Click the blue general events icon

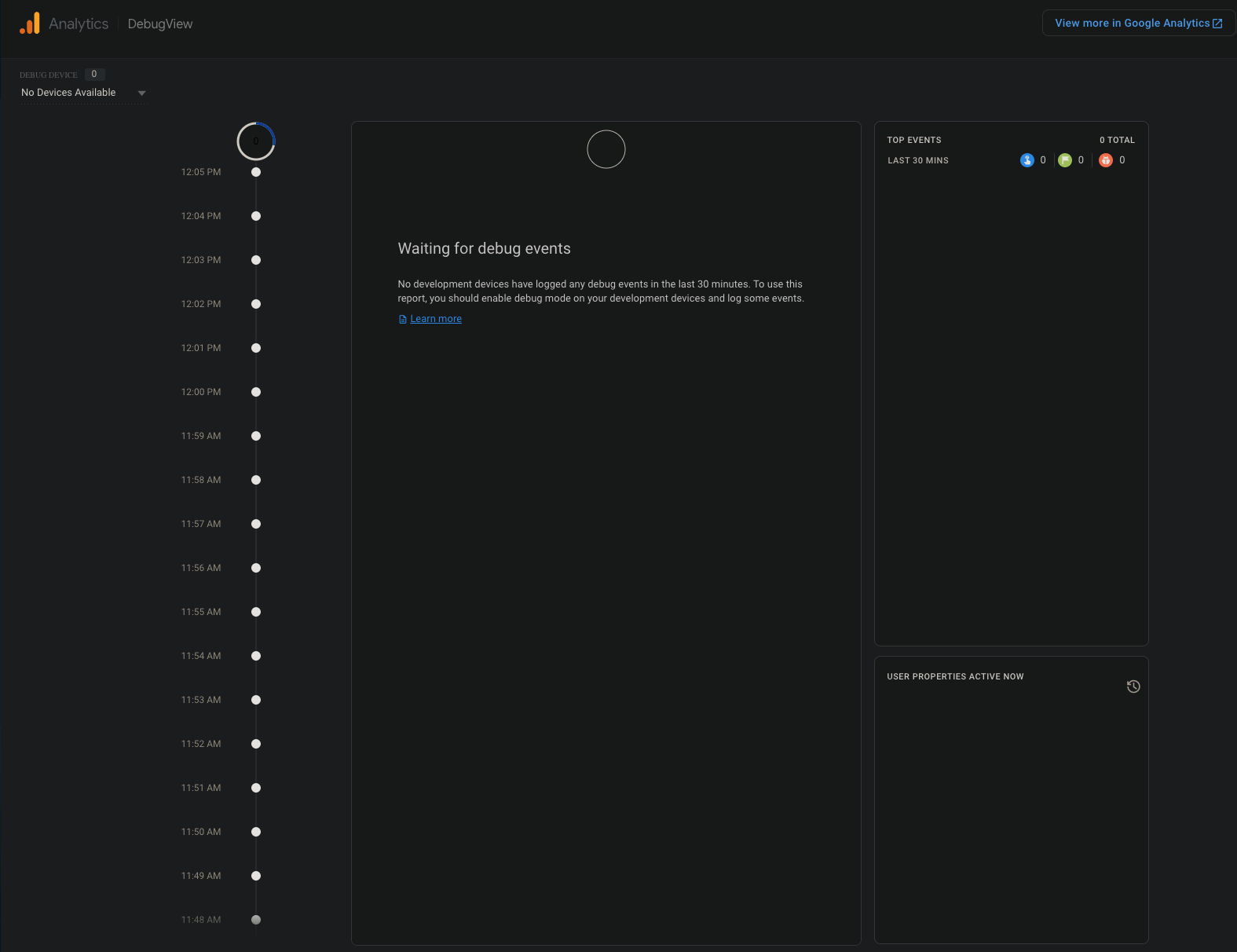(x=1027, y=160)
